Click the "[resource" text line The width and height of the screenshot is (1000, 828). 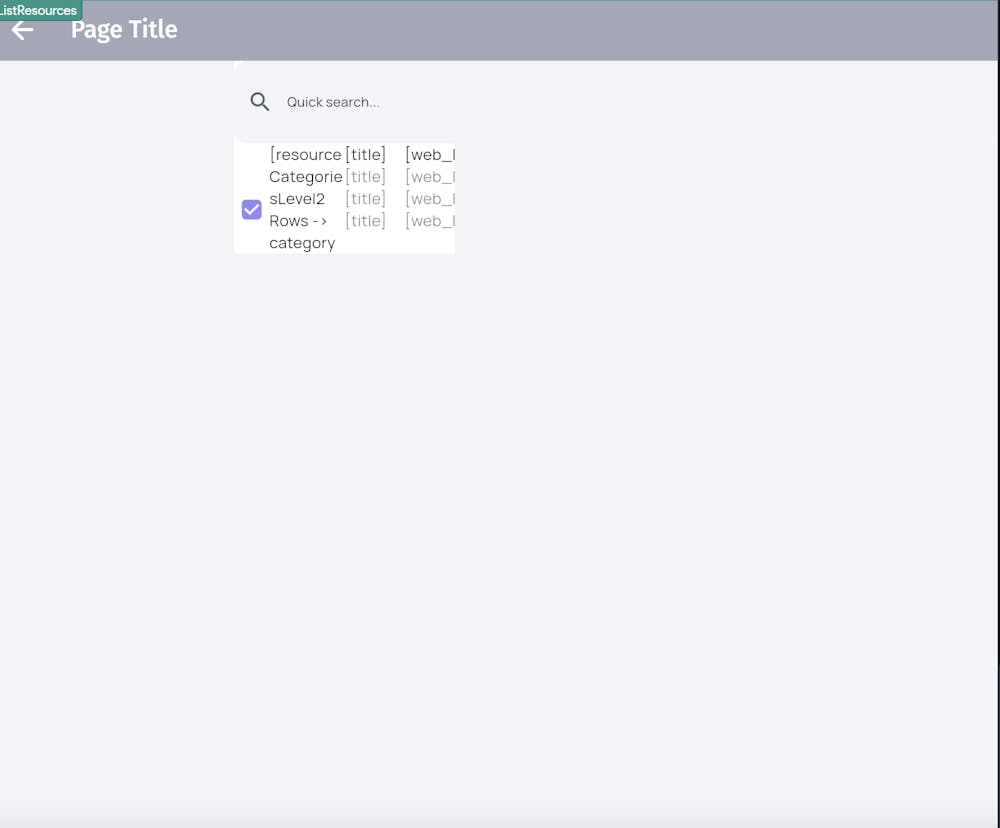(305, 155)
